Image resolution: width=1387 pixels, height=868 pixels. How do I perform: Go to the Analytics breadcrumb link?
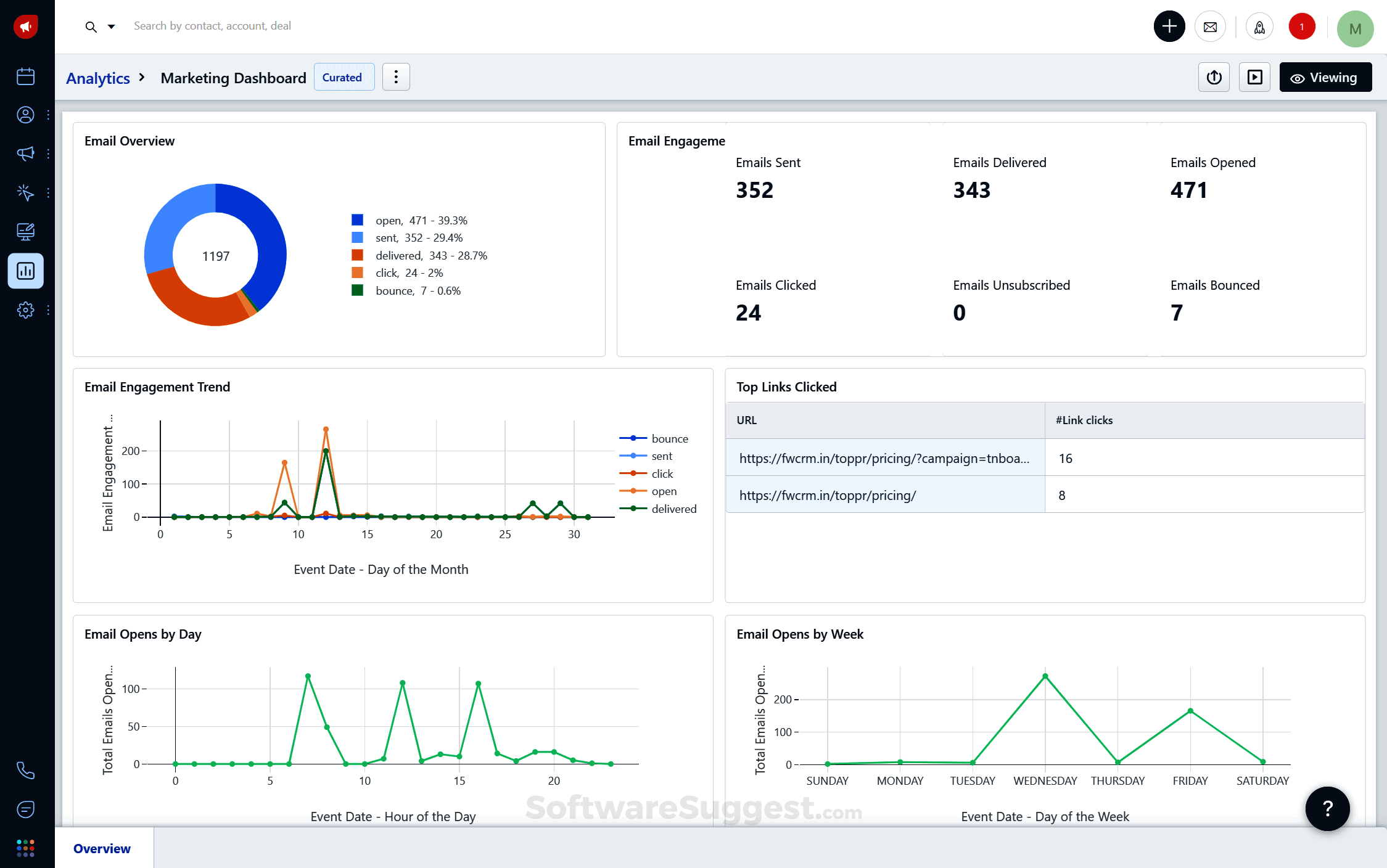coord(98,78)
